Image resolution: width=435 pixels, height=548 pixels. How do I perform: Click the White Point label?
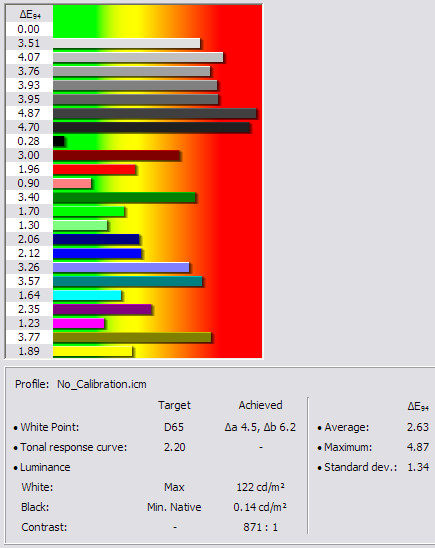click(50, 427)
